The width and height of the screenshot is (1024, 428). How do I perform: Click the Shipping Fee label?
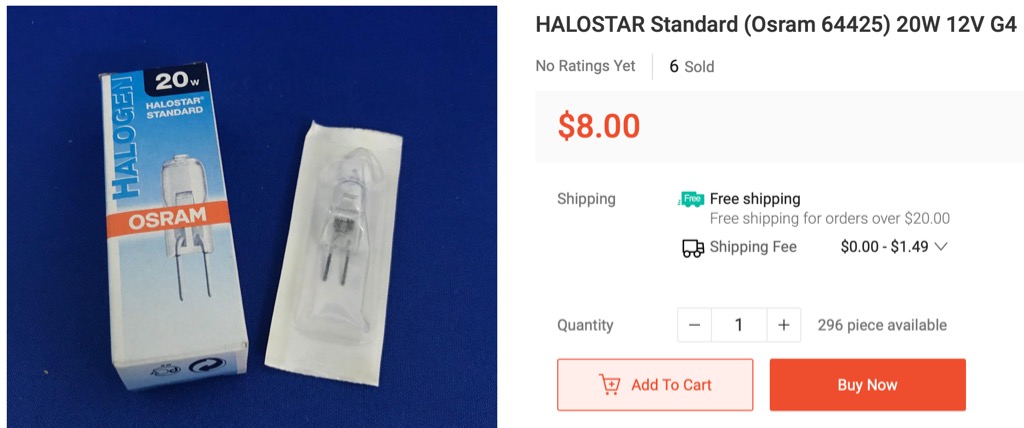753,247
